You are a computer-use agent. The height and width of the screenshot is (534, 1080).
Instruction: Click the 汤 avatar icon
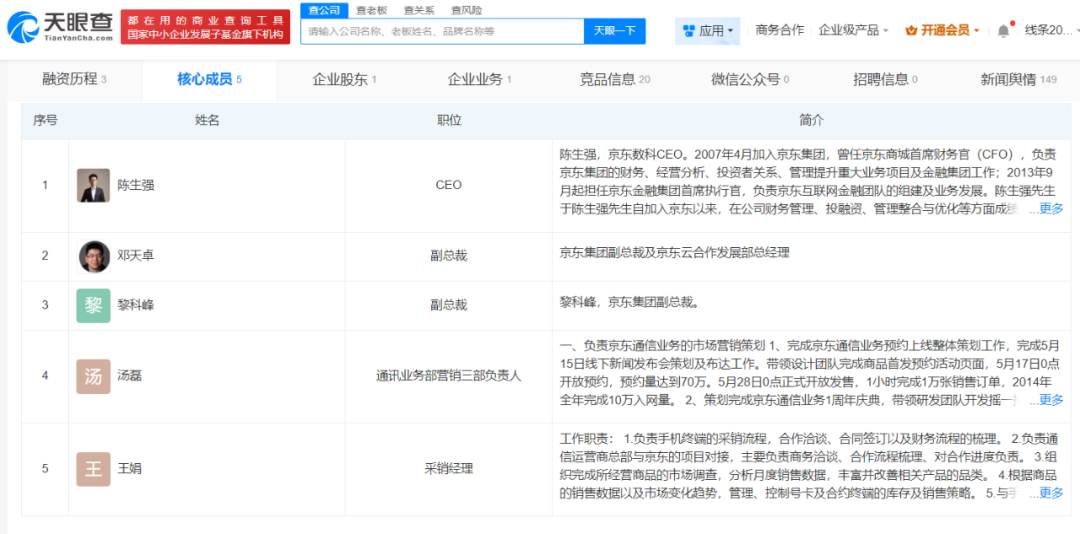(x=93, y=376)
